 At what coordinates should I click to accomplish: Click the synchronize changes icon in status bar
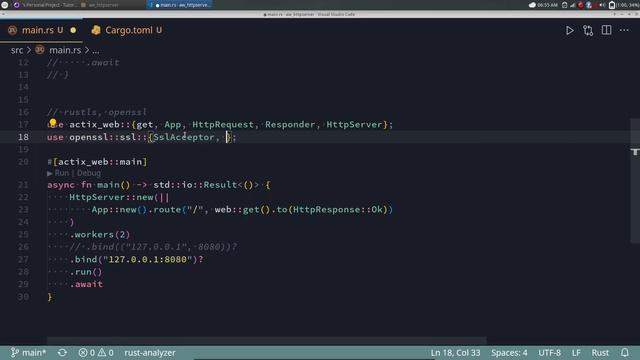coord(62,353)
